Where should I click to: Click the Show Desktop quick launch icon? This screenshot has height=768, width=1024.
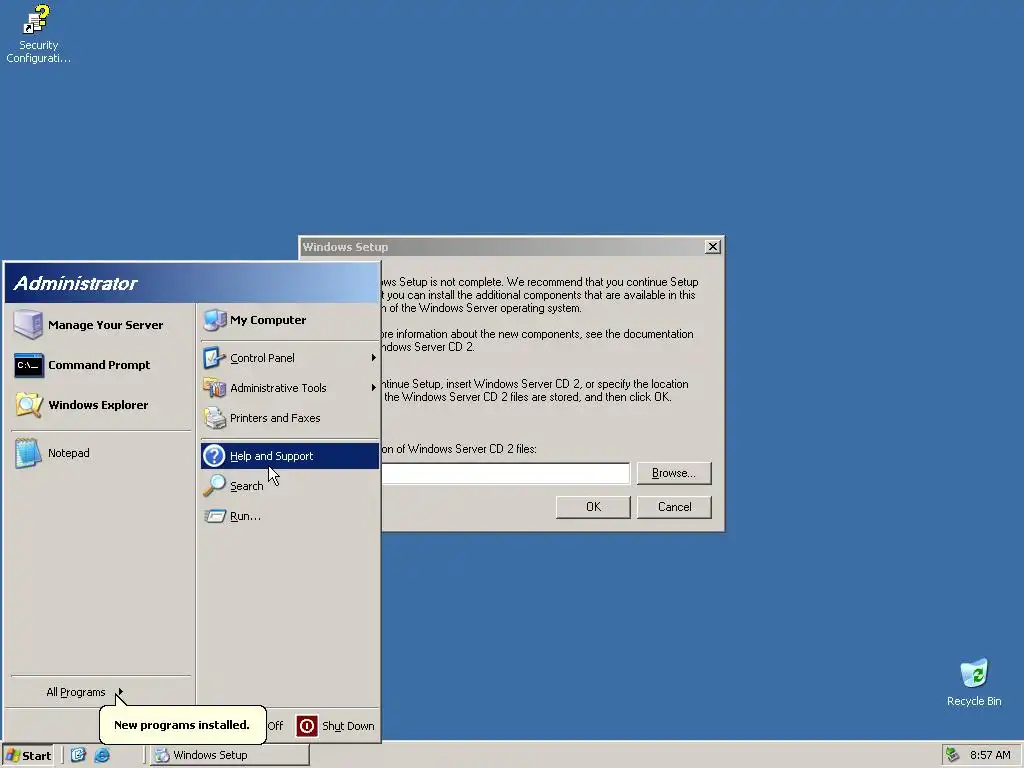click(x=78, y=755)
